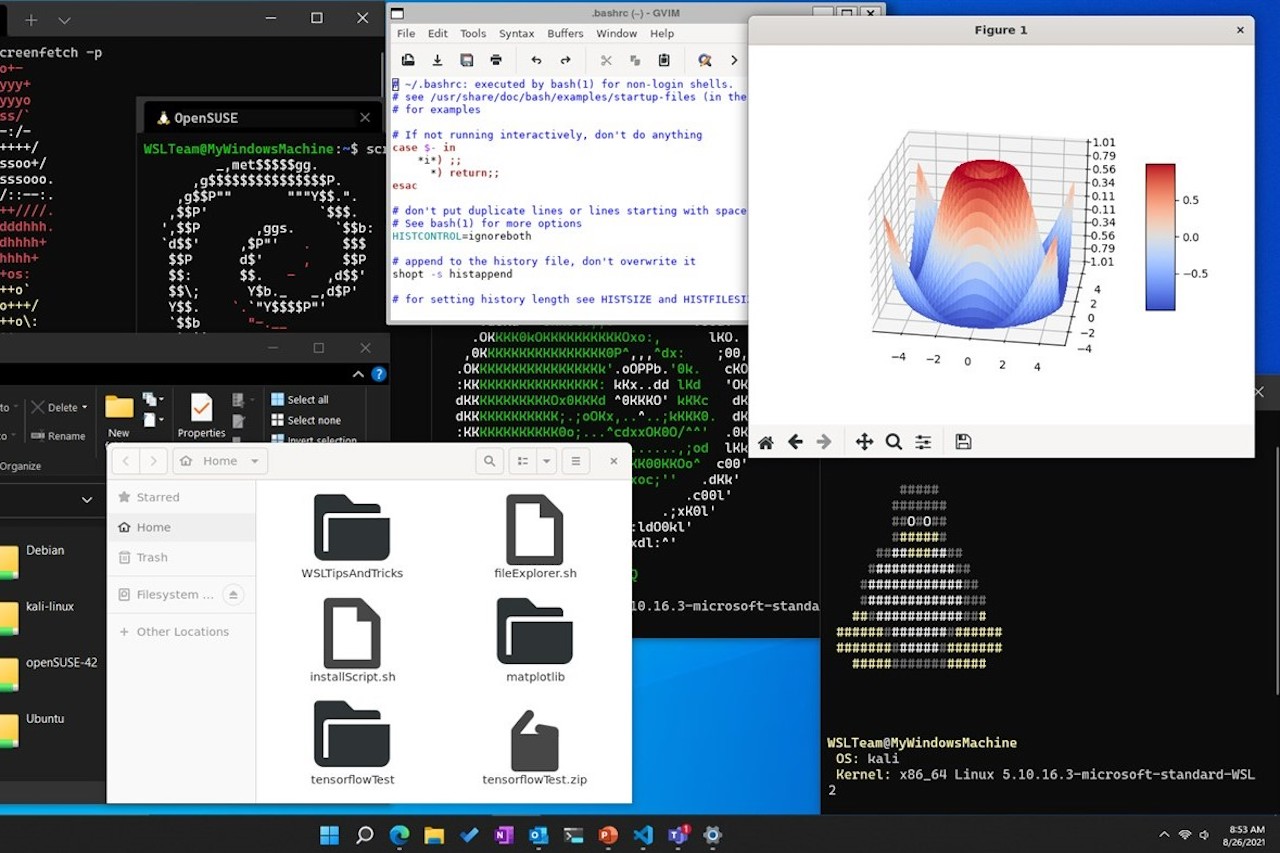Save the figure using the floppy disk icon

(x=963, y=442)
